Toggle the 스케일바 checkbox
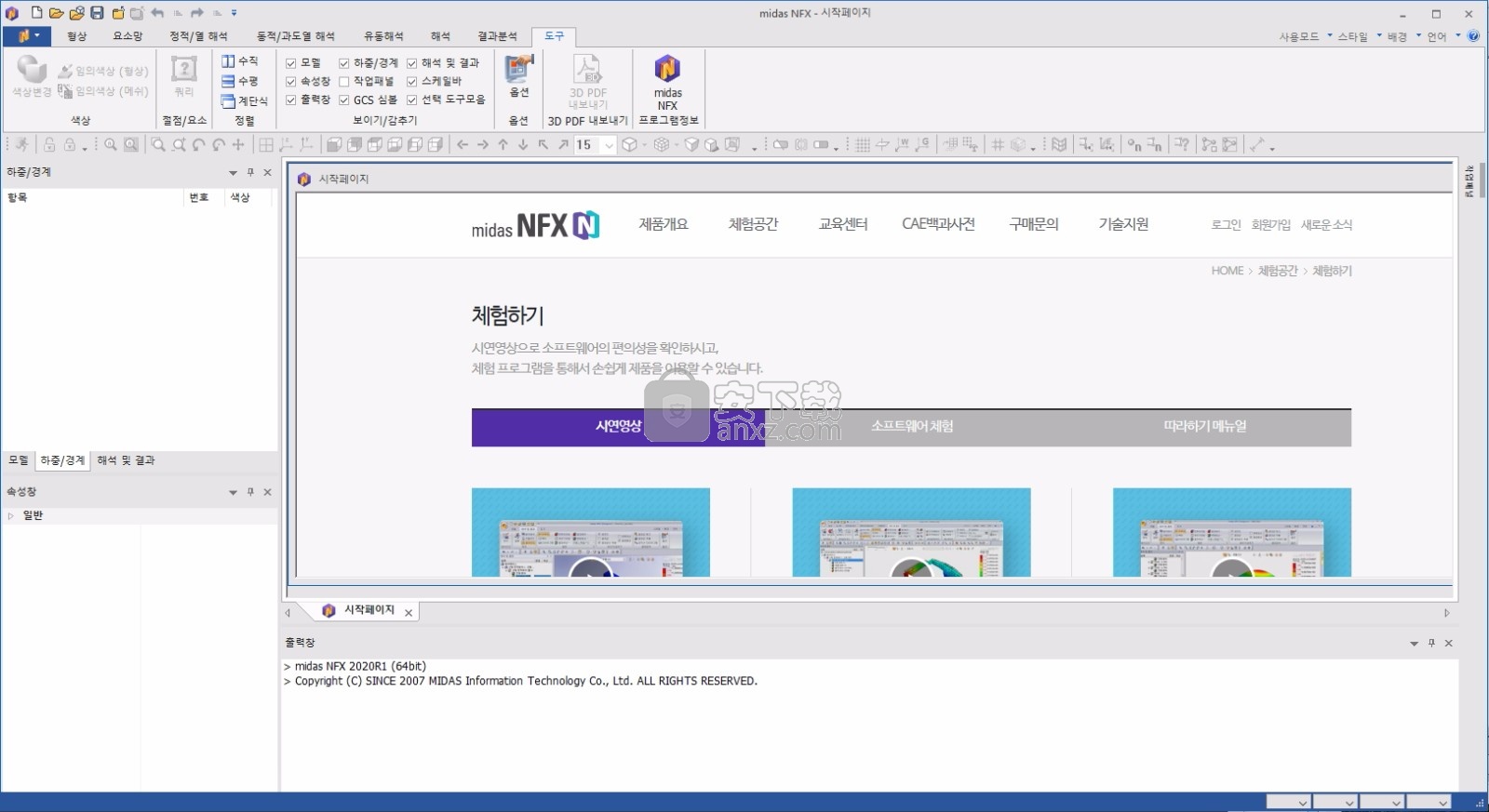The height and width of the screenshot is (812, 1489). pos(412,82)
